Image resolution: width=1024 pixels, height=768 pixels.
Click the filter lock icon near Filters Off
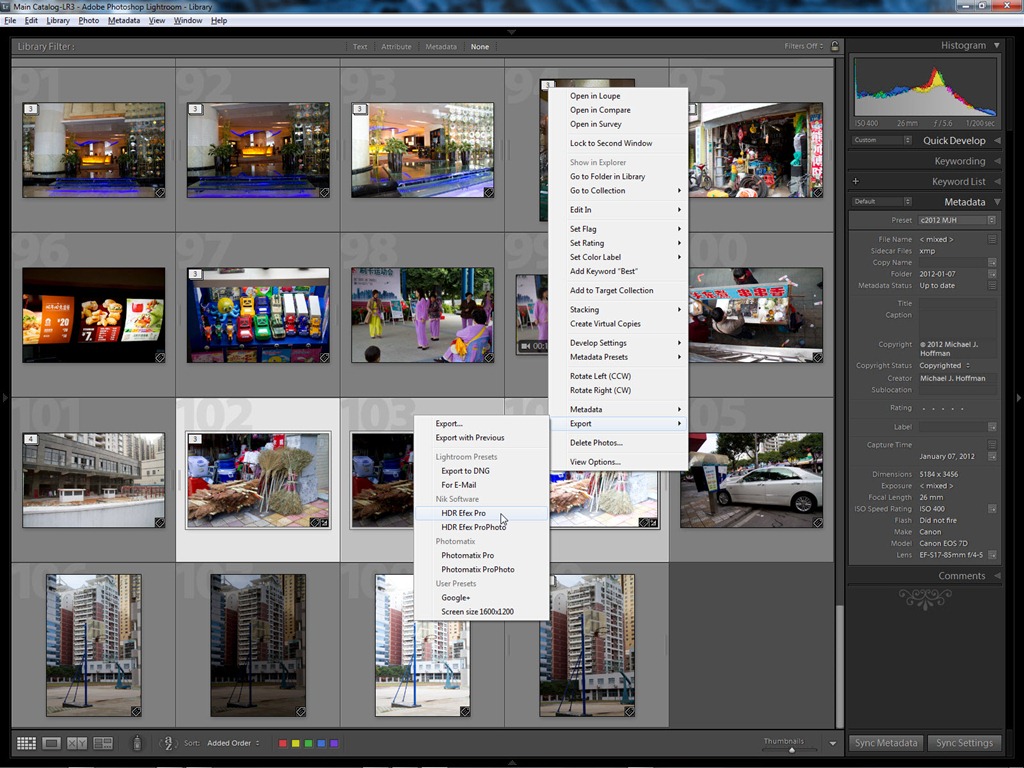click(834, 46)
